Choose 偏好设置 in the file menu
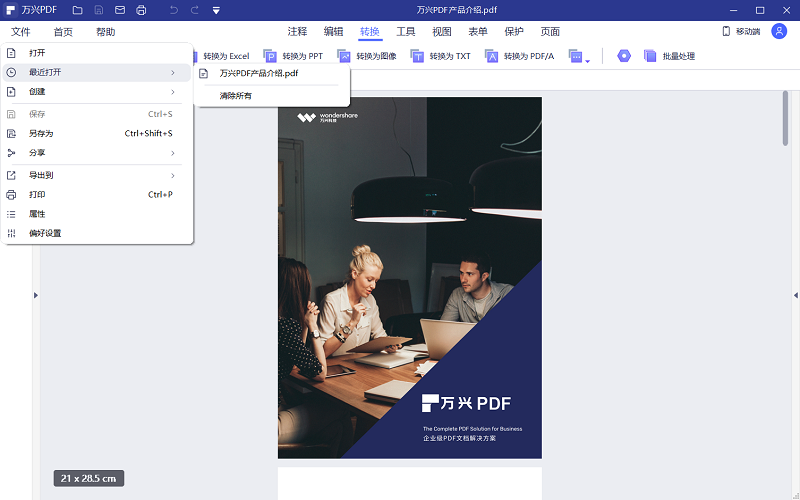The image size is (800, 500). 45,233
